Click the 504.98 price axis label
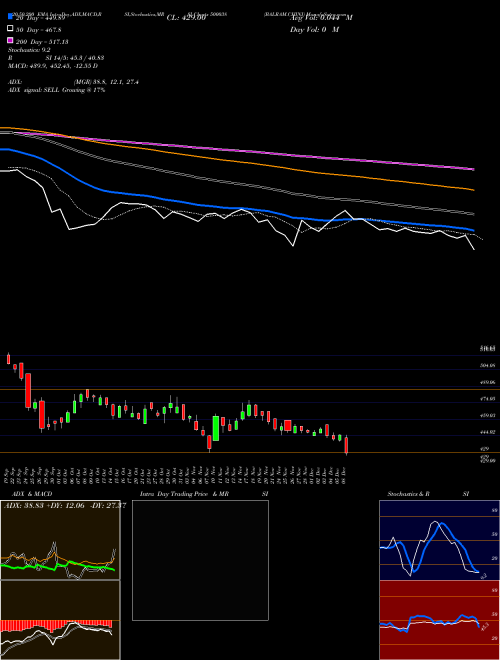Screen dimensions: 500x660 point(488,366)
